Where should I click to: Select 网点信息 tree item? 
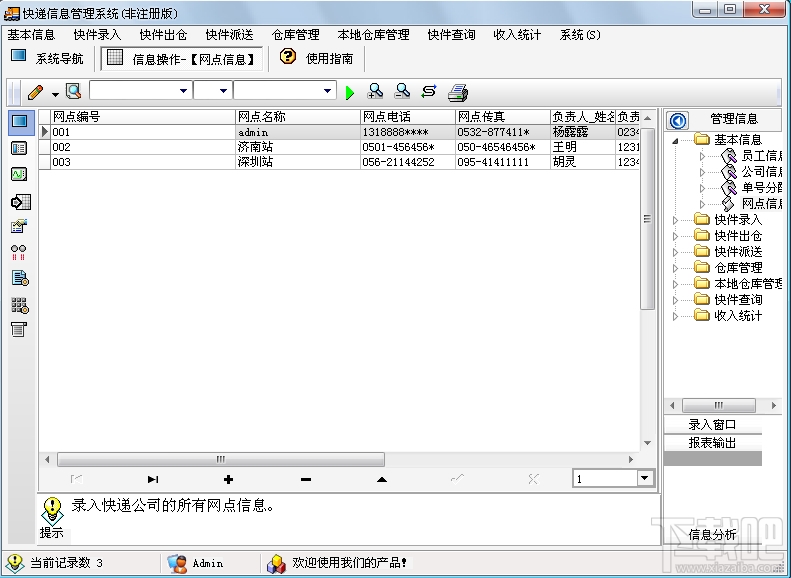coord(761,204)
